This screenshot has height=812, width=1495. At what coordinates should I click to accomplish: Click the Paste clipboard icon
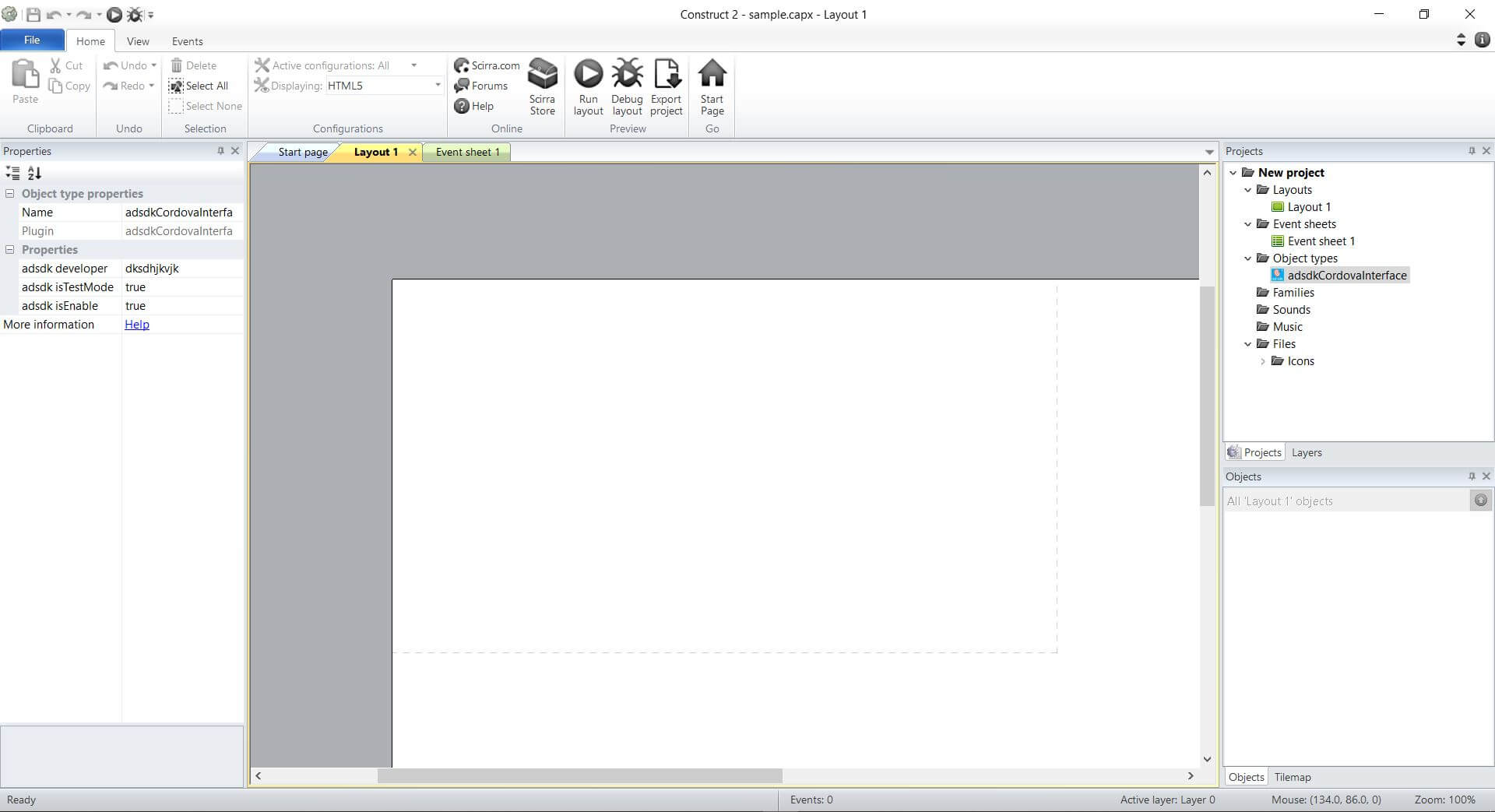coord(25,75)
